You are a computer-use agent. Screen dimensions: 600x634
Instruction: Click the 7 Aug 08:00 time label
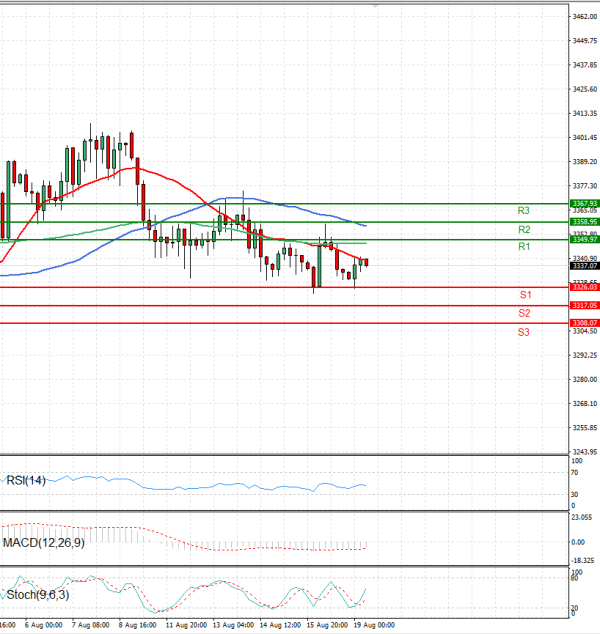click(91, 625)
